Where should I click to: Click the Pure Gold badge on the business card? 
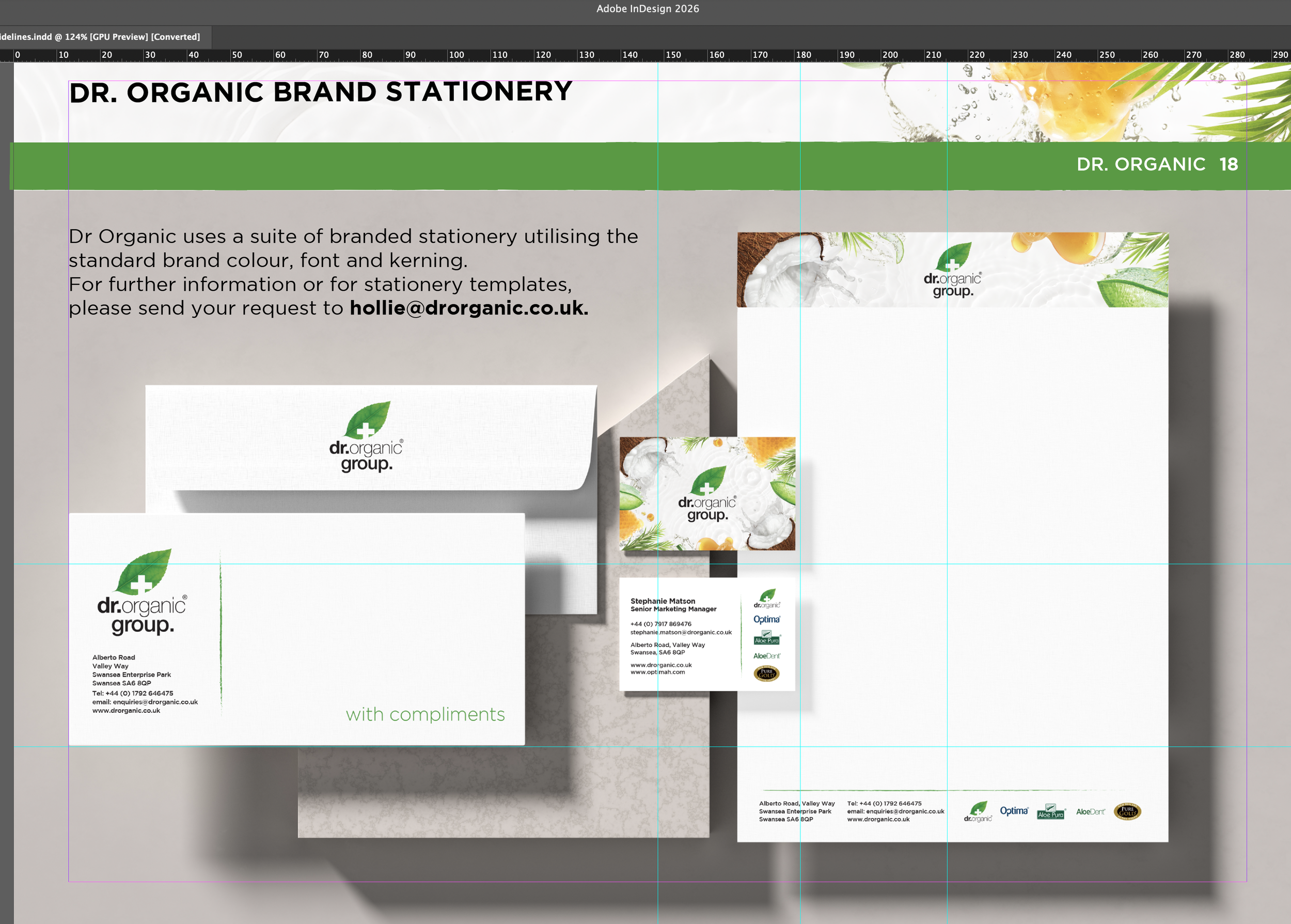coord(767,674)
